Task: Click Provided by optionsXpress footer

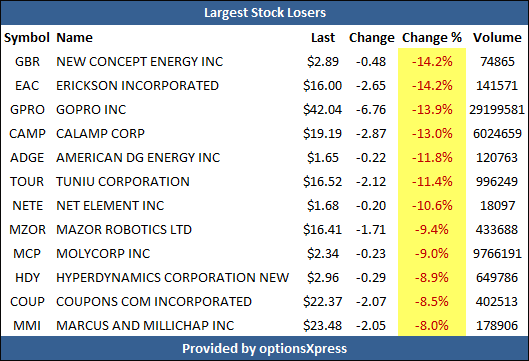Action: pyautogui.click(x=264, y=348)
